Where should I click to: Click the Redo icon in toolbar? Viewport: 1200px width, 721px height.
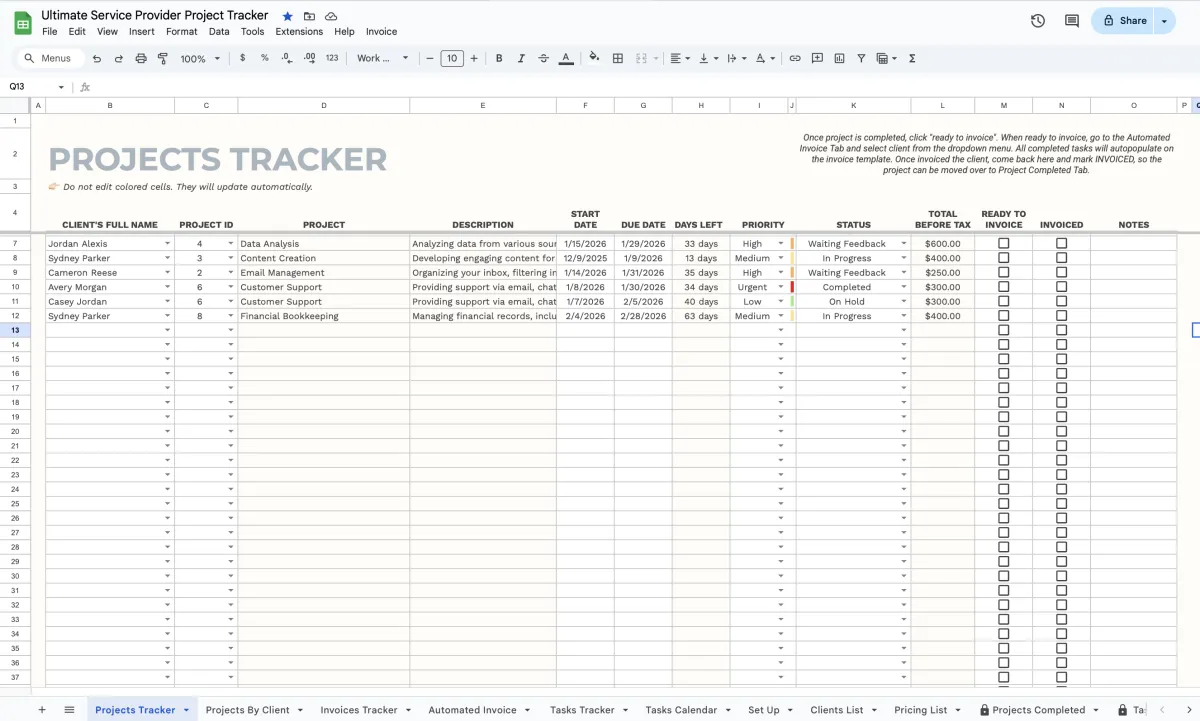[119, 59]
